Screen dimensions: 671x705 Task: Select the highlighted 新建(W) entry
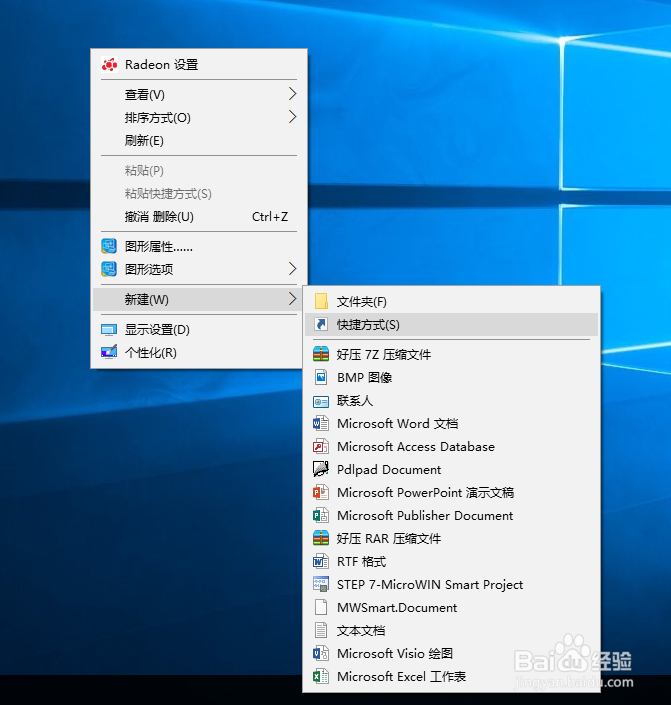point(198,299)
